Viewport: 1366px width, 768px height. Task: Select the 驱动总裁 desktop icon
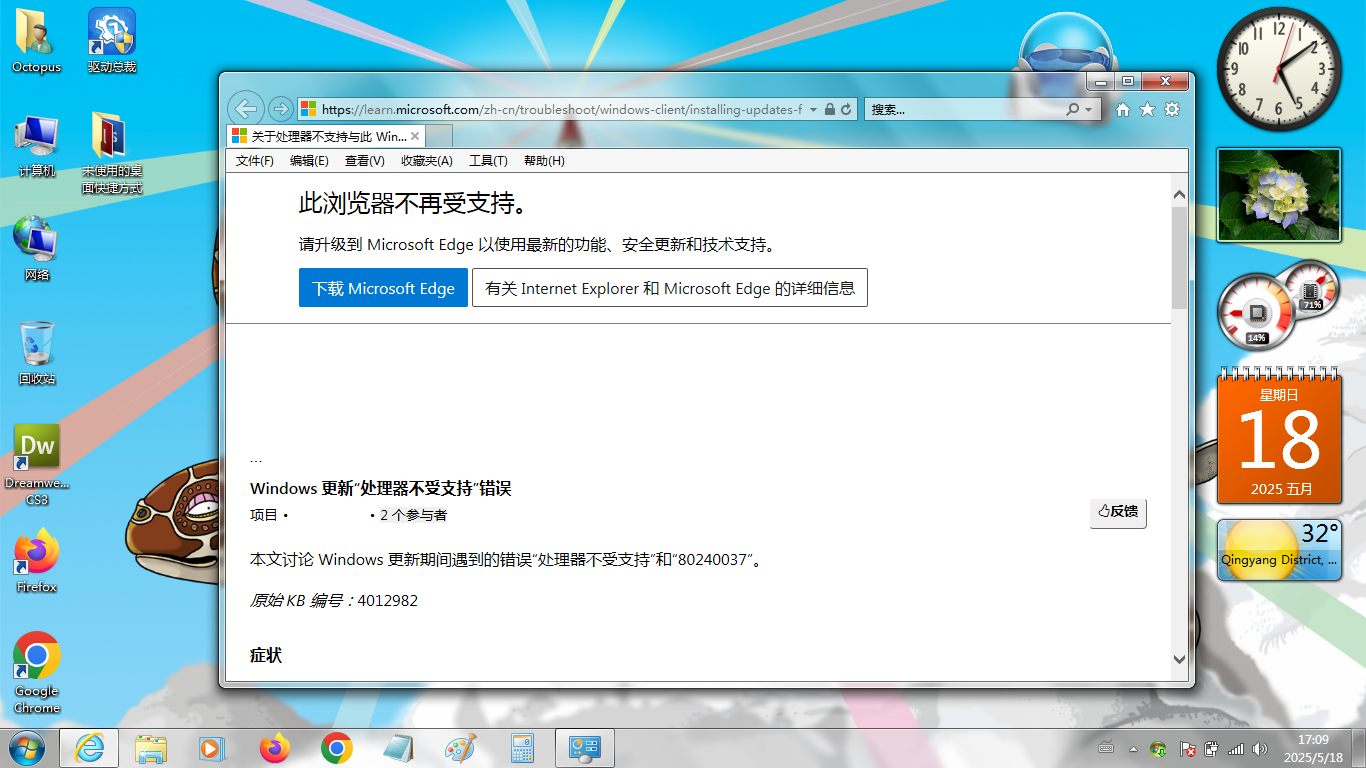[x=111, y=41]
